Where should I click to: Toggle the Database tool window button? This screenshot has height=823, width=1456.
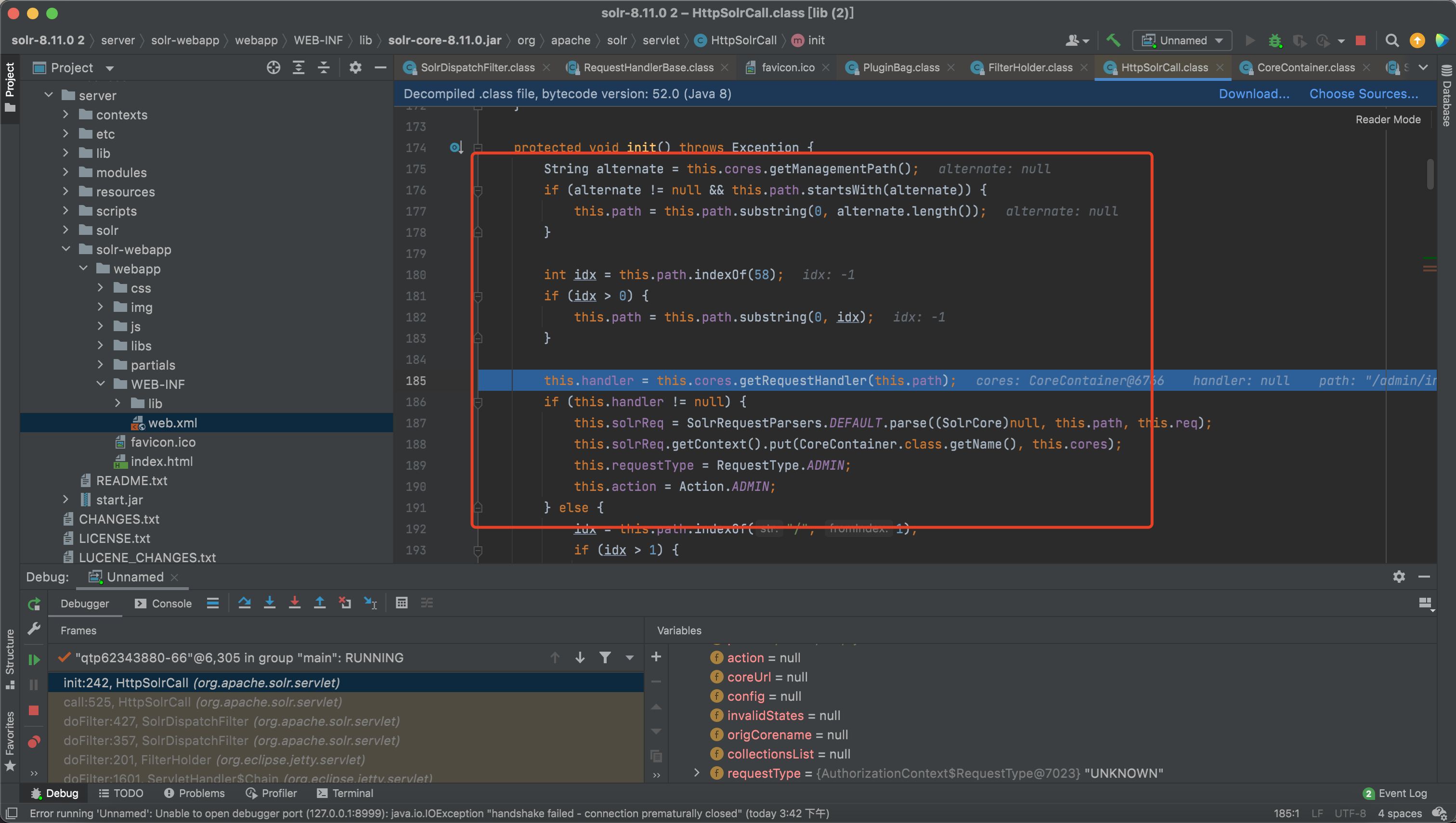tap(1446, 95)
